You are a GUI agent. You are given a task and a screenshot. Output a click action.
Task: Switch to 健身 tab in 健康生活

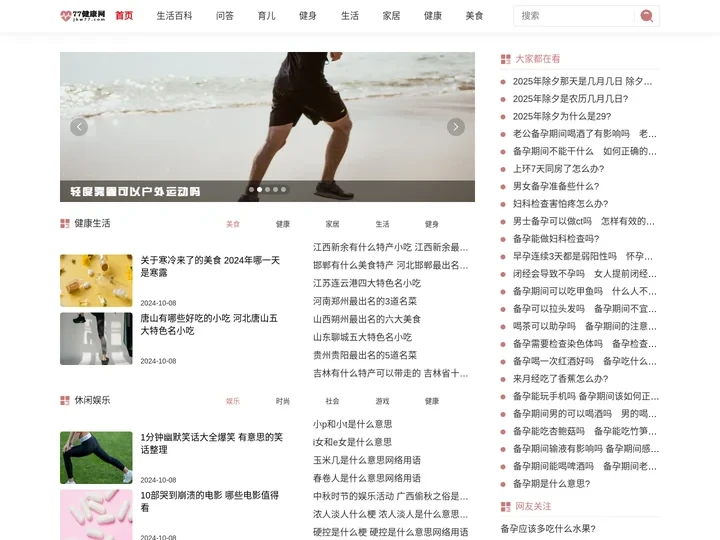tap(432, 224)
